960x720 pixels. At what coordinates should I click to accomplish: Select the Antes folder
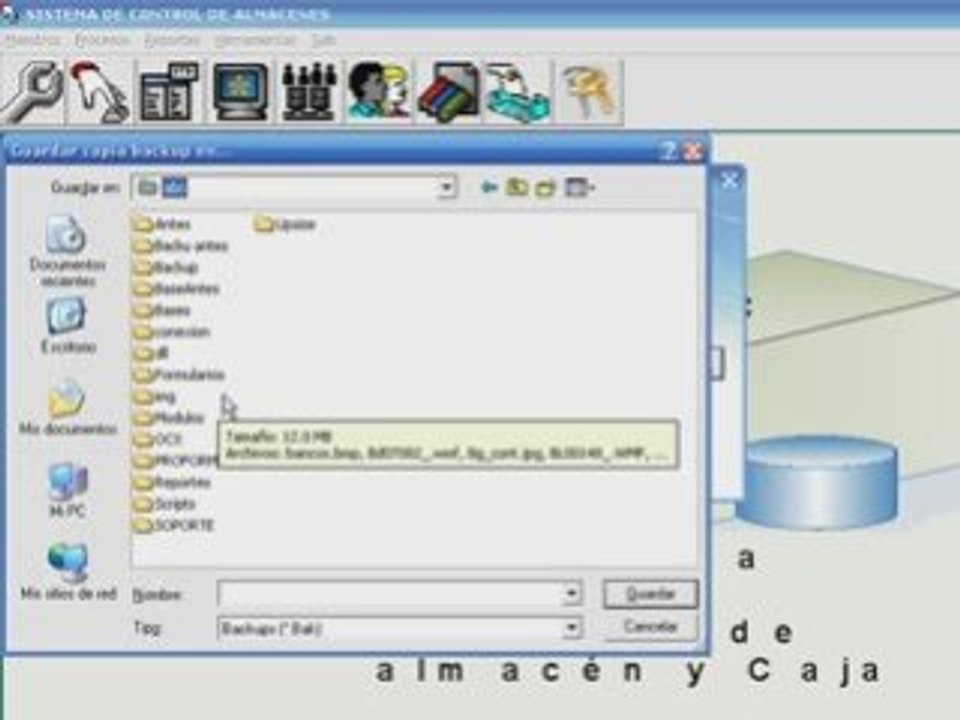tap(162, 225)
